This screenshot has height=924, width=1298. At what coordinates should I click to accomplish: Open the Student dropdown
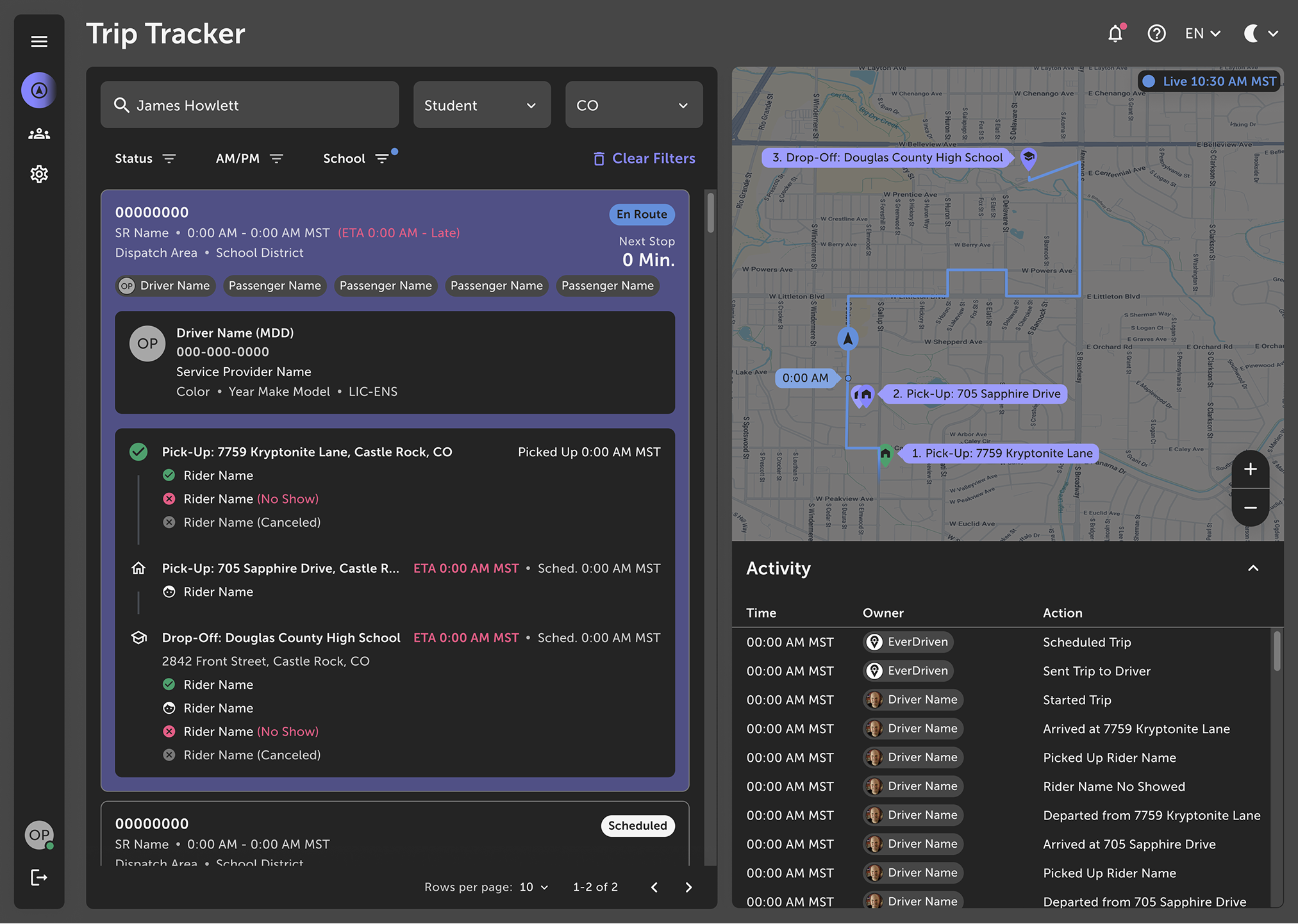click(x=481, y=105)
